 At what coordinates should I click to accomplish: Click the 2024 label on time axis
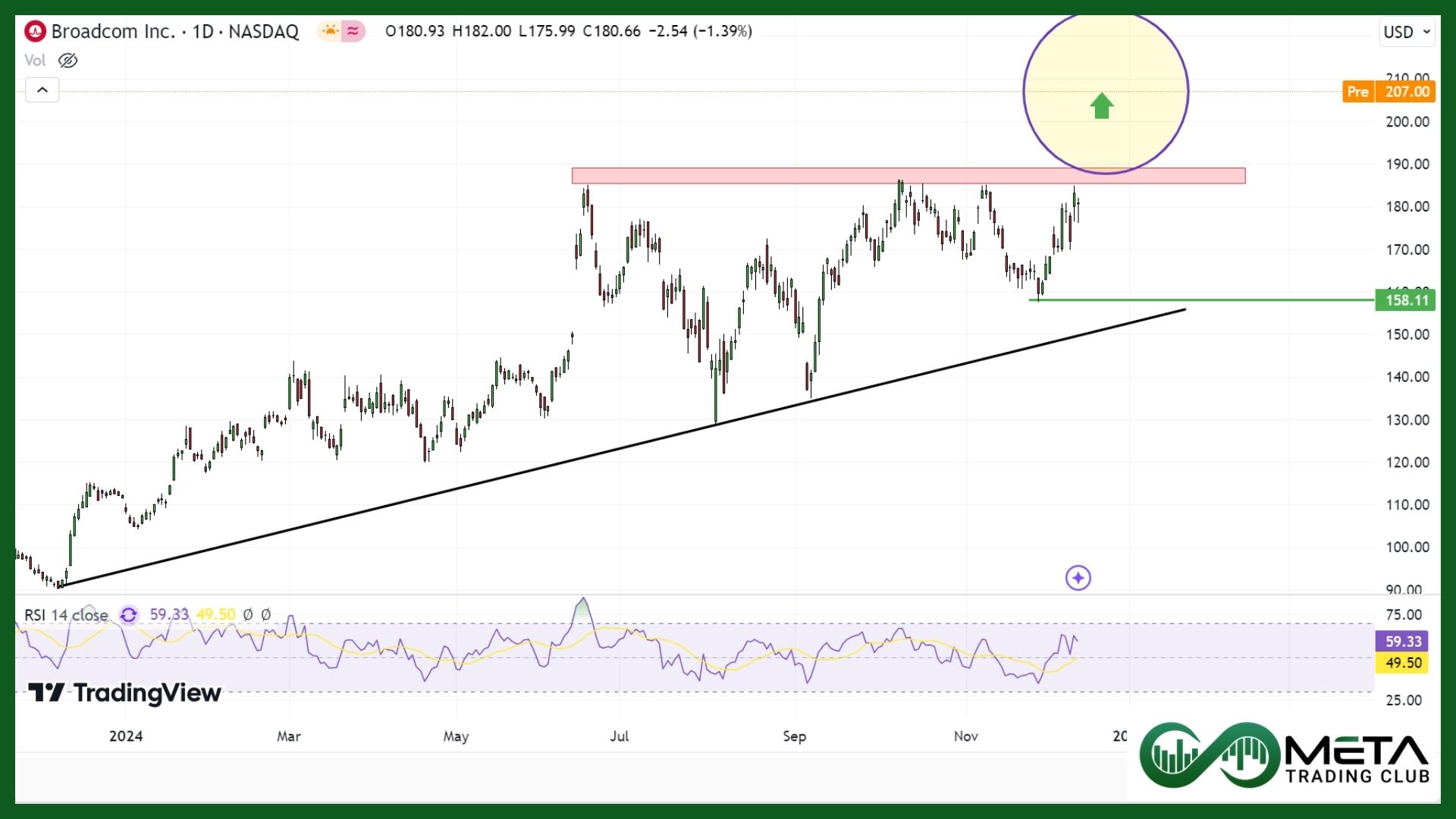pyautogui.click(x=126, y=736)
